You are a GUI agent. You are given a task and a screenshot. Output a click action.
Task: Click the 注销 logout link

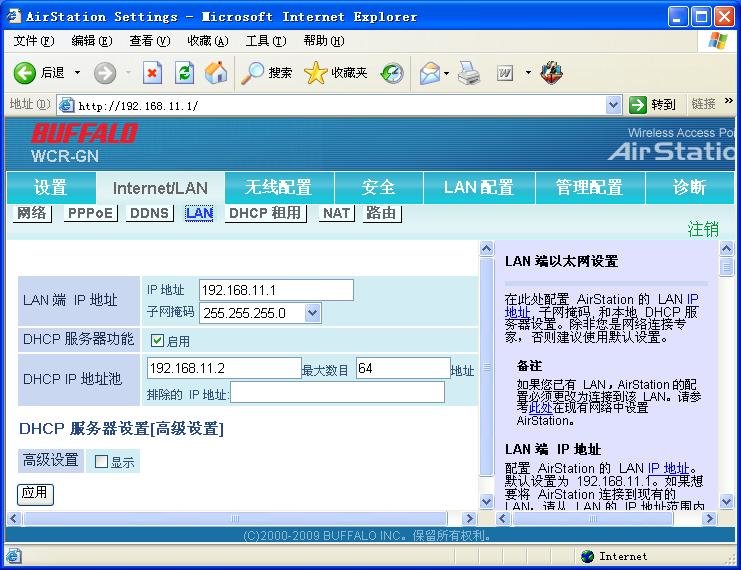click(702, 229)
